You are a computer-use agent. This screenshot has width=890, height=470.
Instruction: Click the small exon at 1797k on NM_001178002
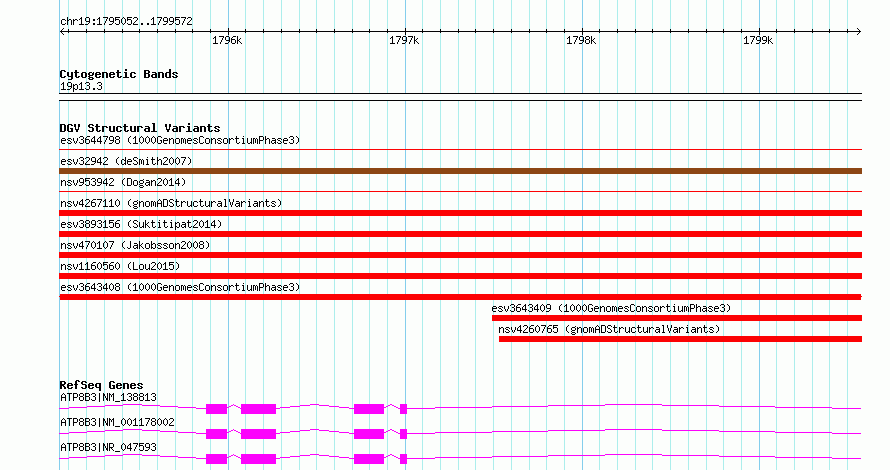pyautogui.click(x=404, y=434)
